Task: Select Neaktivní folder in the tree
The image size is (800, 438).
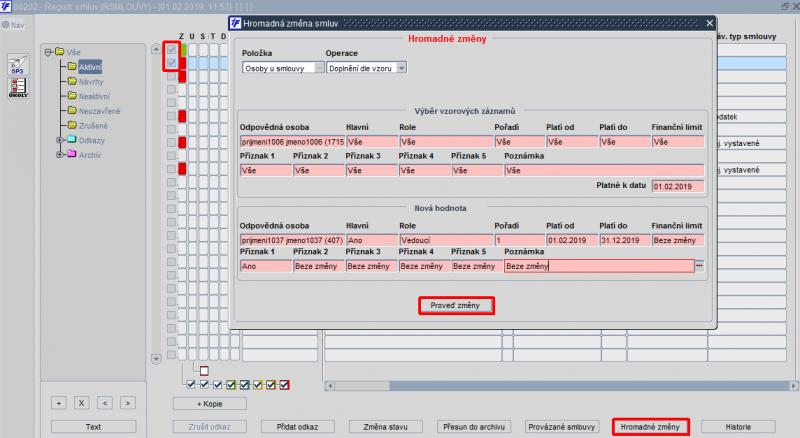Action: pyautogui.click(x=94, y=96)
